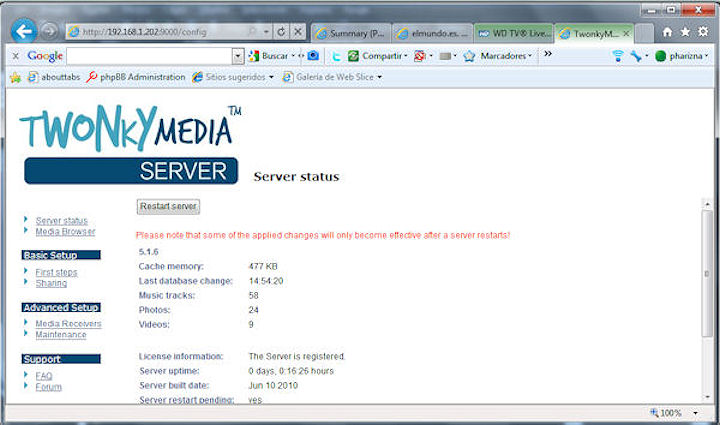Click the browser forward arrow
Screen dimensions: 720x425
coord(49,31)
